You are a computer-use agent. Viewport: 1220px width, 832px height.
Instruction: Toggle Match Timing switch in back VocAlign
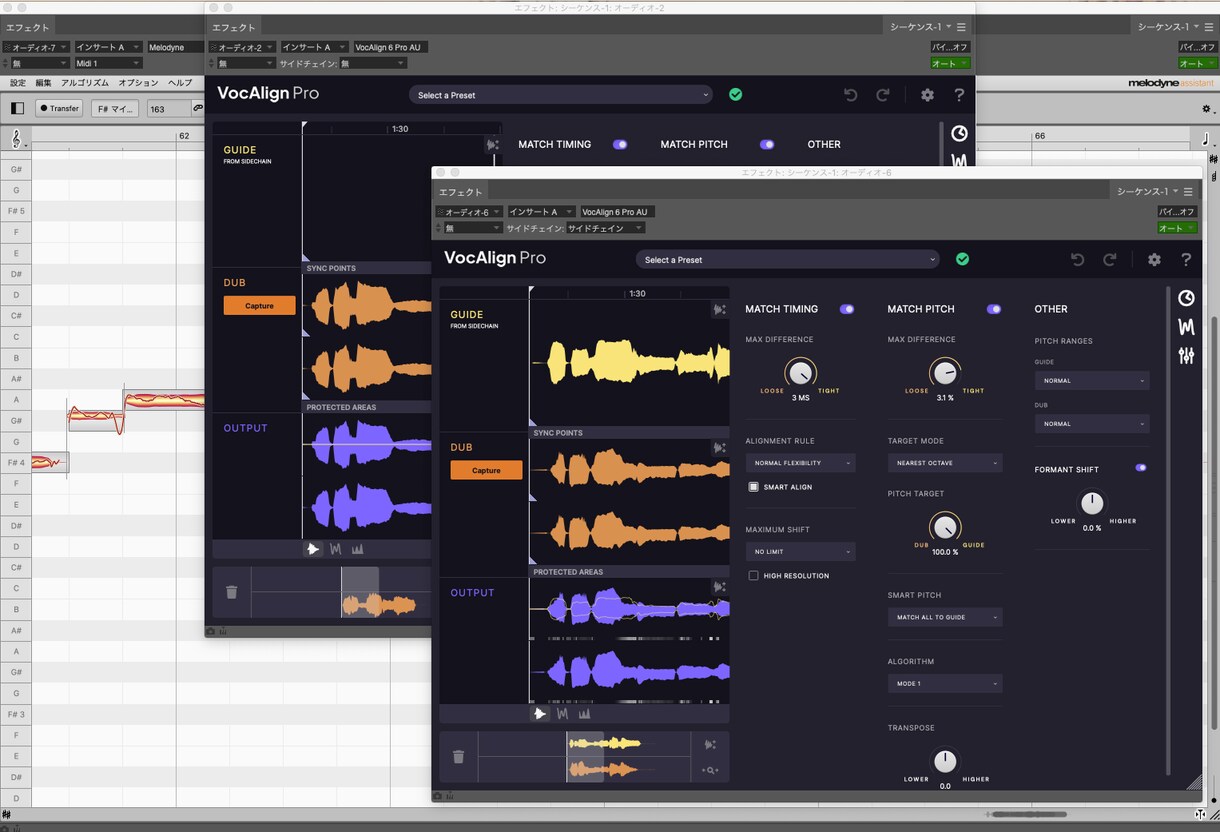[620, 144]
